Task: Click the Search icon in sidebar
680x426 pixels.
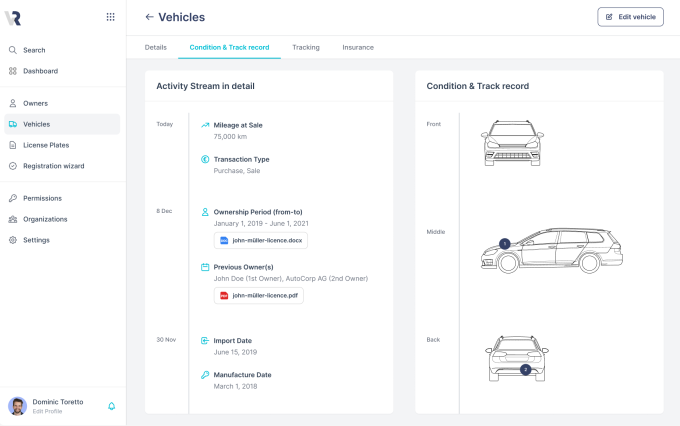Action: (12, 50)
